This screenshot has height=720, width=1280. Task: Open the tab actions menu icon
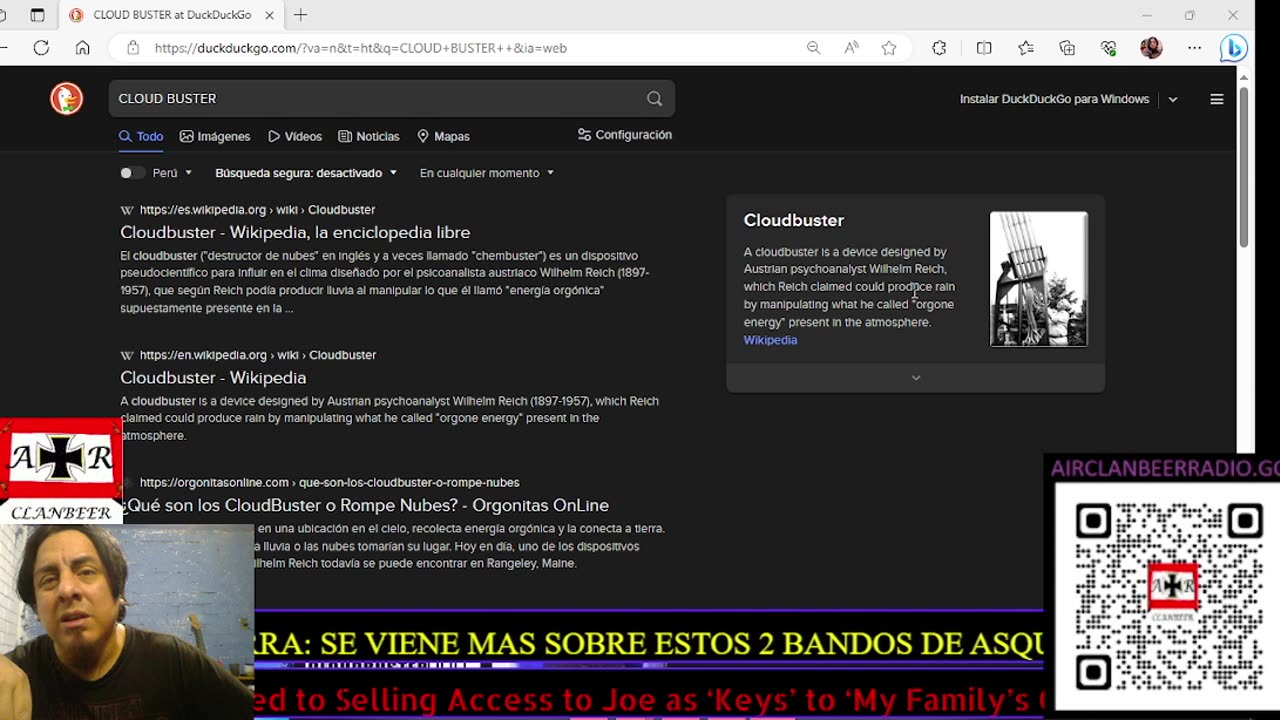[37, 15]
